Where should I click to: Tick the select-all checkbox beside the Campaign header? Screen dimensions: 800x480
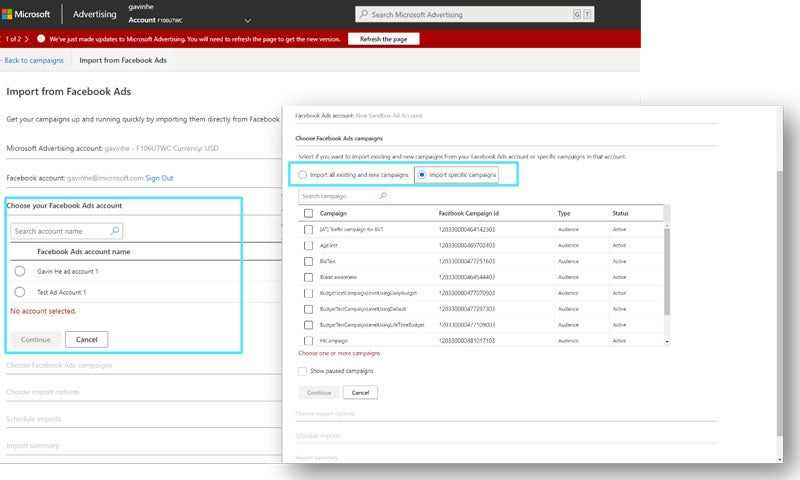click(x=308, y=213)
